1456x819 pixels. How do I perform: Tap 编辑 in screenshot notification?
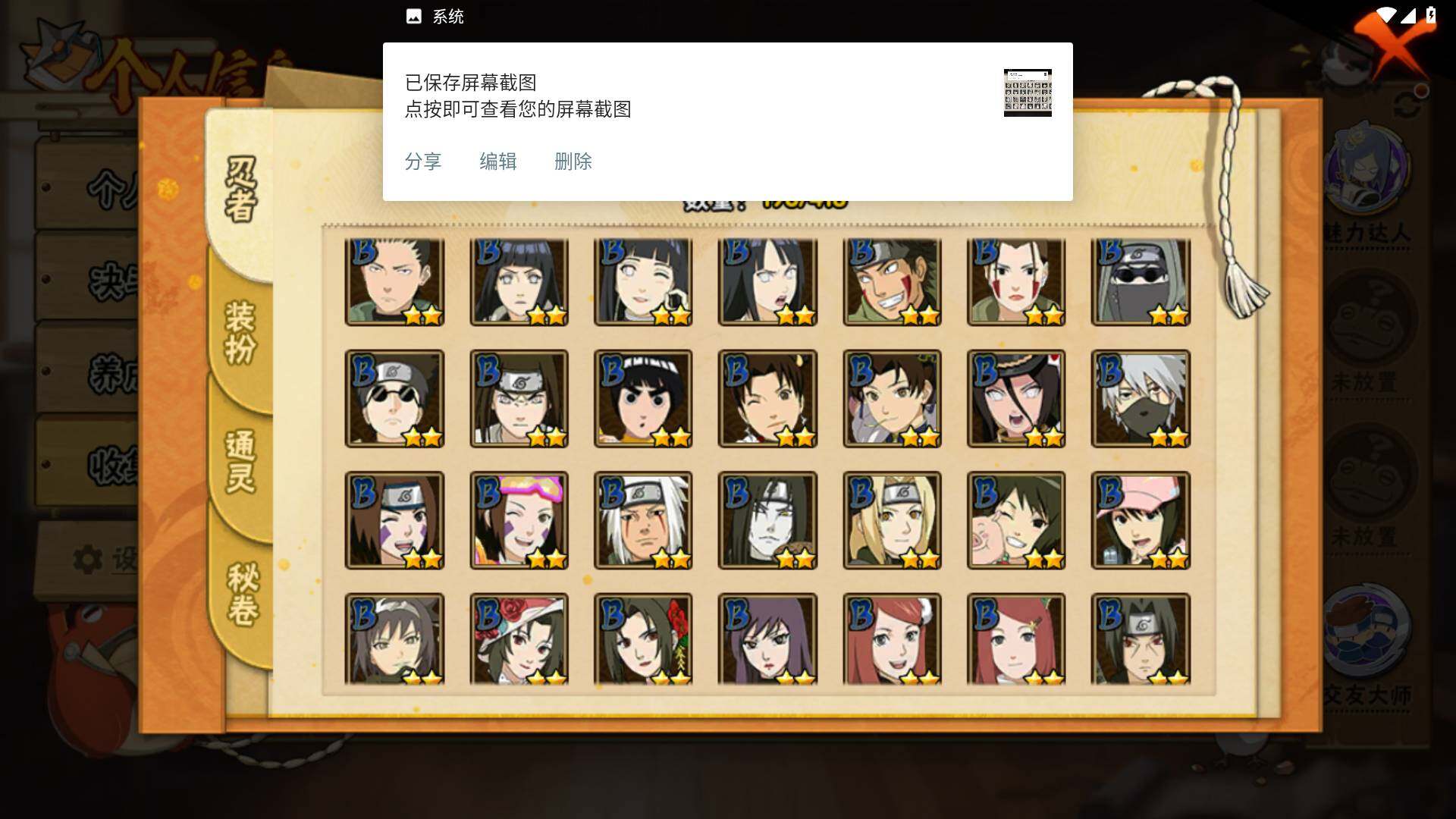click(x=498, y=162)
